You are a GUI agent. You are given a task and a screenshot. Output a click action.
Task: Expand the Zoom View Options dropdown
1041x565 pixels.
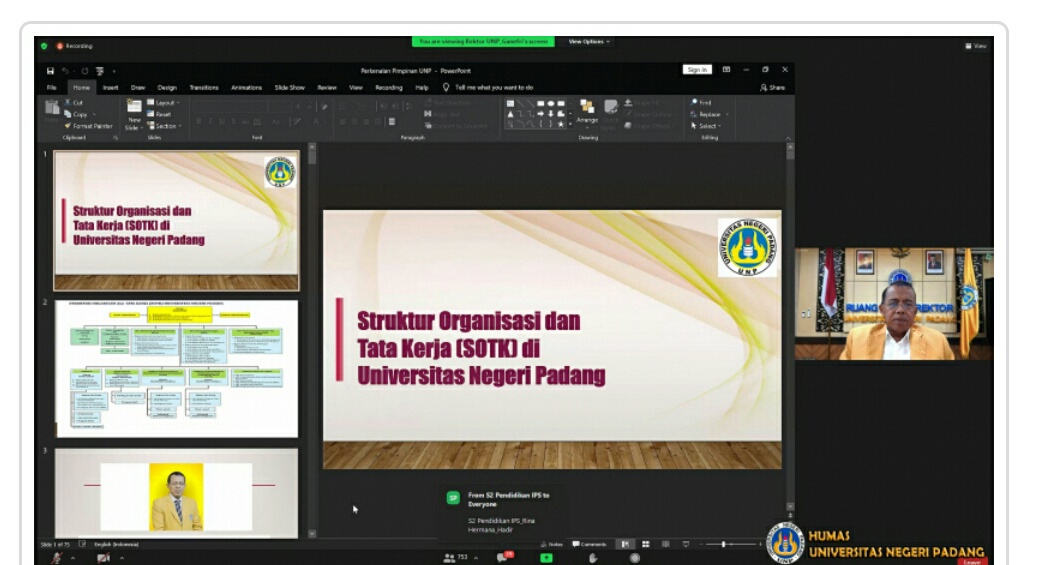[589, 42]
